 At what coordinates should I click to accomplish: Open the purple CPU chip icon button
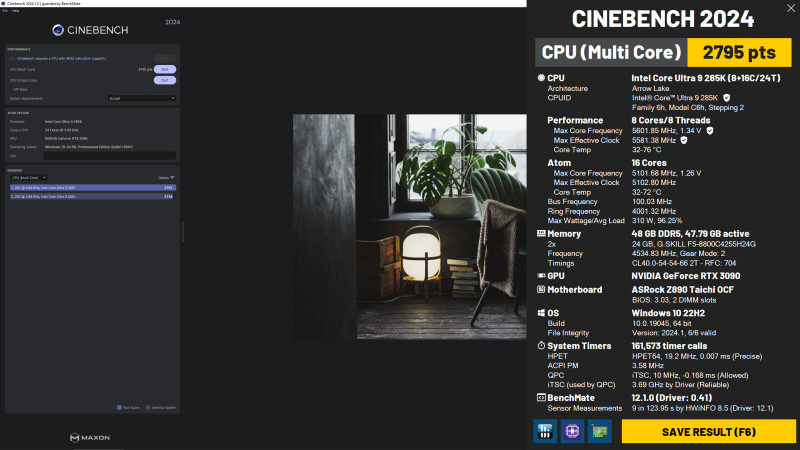tap(572, 432)
